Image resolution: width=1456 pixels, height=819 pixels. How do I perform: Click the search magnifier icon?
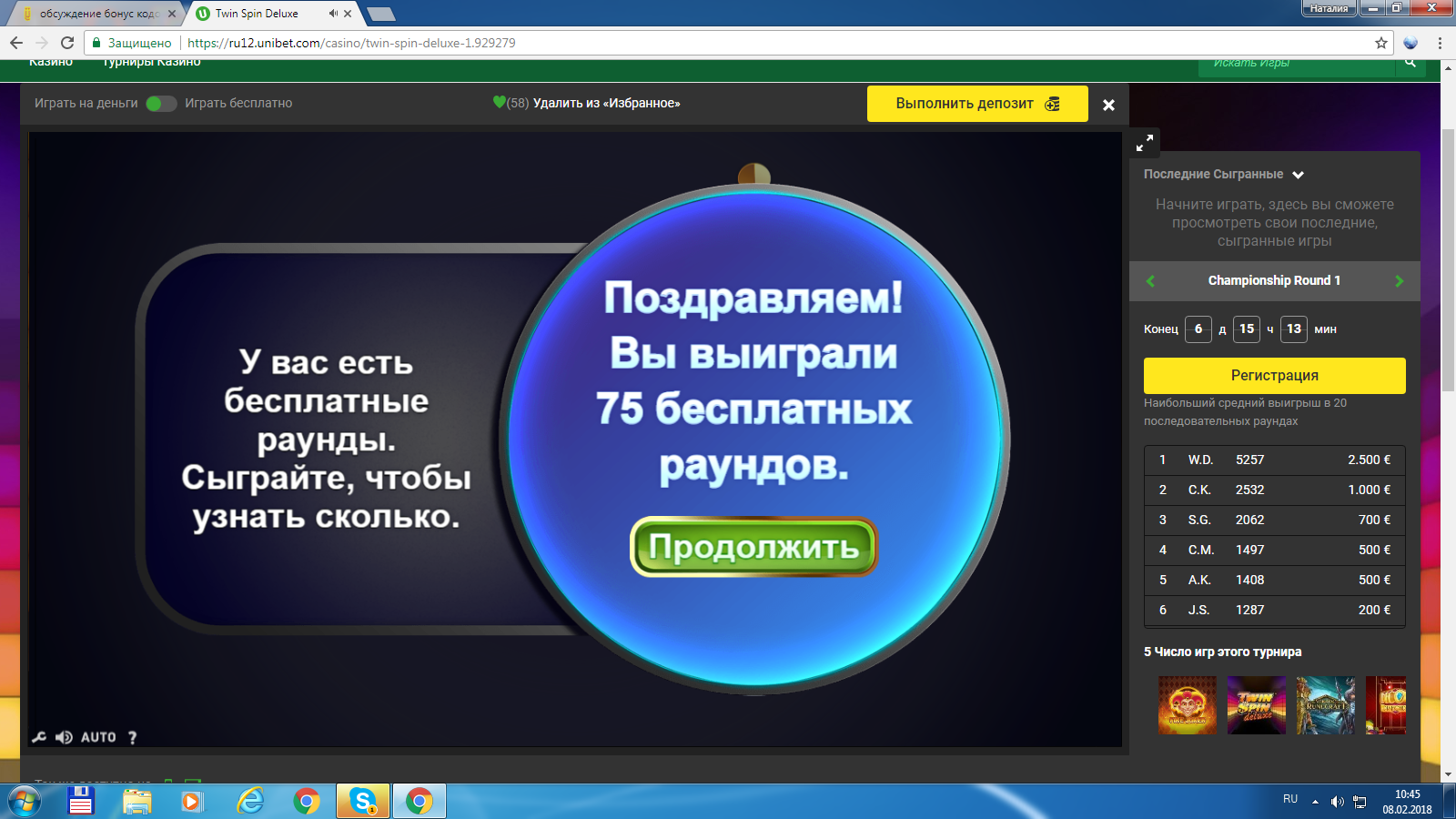coord(1410,64)
